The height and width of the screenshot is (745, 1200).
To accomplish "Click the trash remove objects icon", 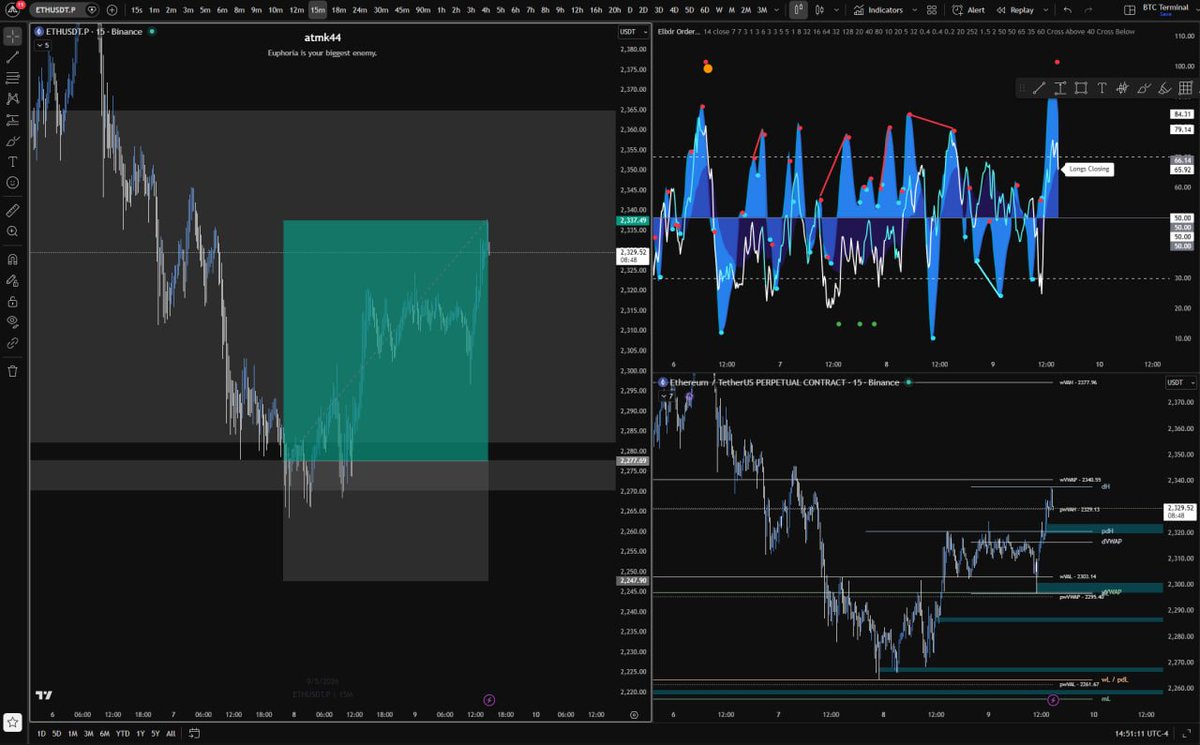I will point(12,371).
